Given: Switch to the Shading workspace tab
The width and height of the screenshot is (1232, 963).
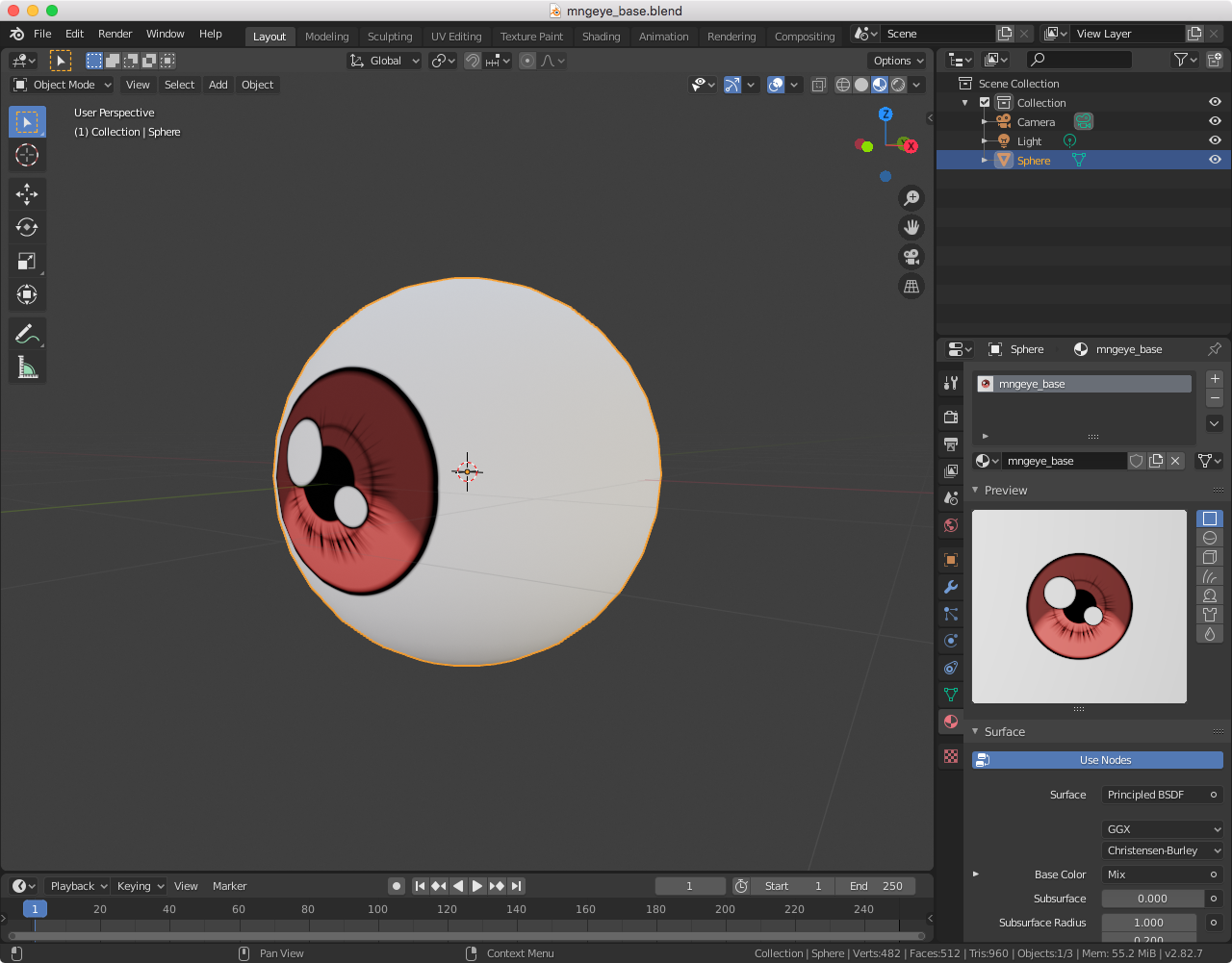Looking at the screenshot, I should [x=601, y=36].
